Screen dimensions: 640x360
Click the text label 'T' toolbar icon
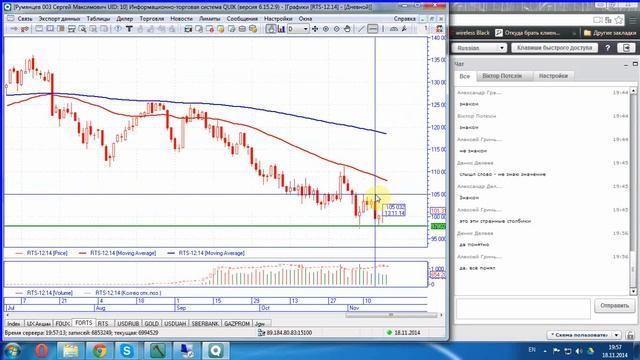point(129,29)
